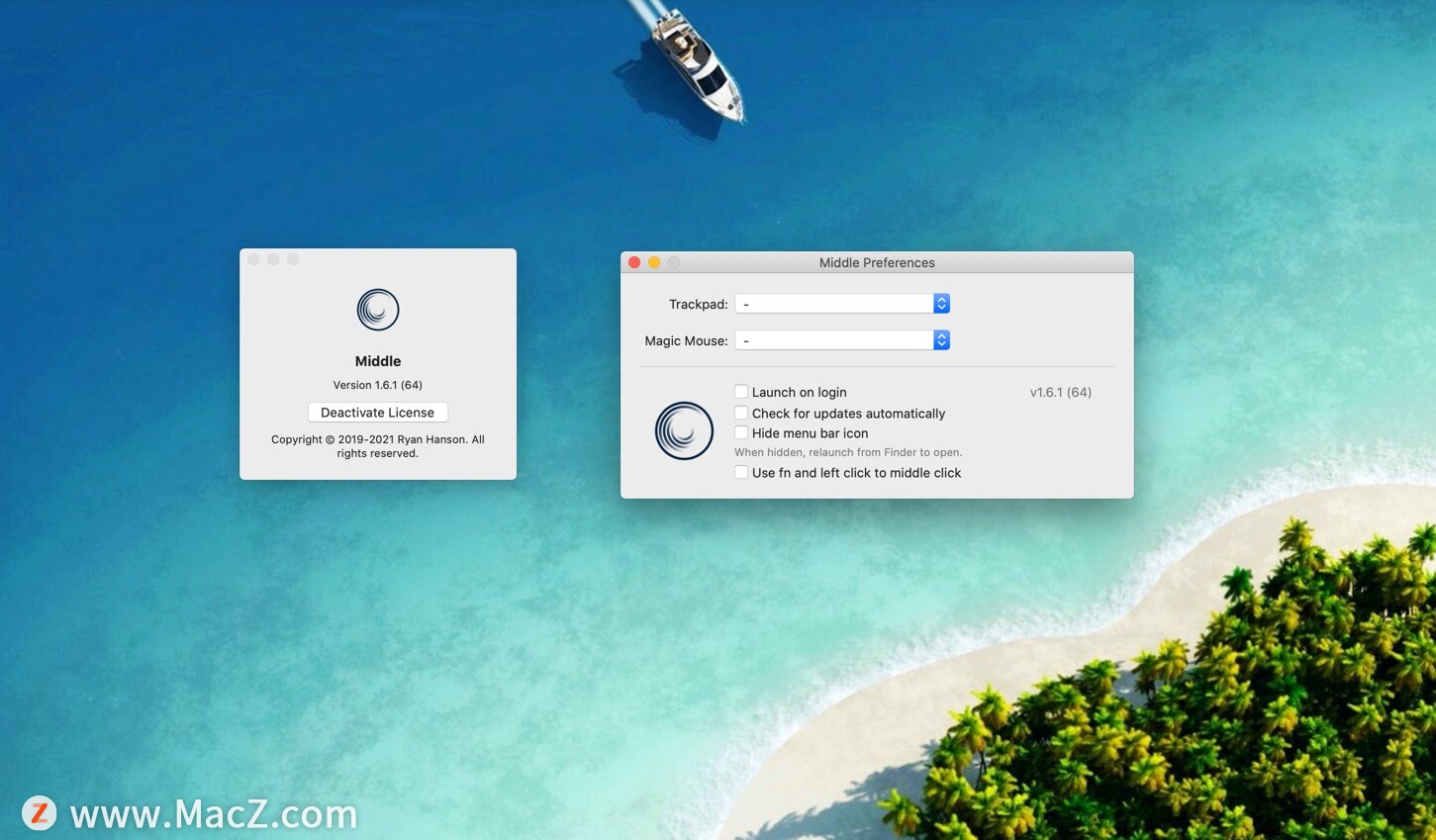This screenshot has width=1436, height=840.
Task: Toggle Use fn and left click option
Action: [740, 472]
